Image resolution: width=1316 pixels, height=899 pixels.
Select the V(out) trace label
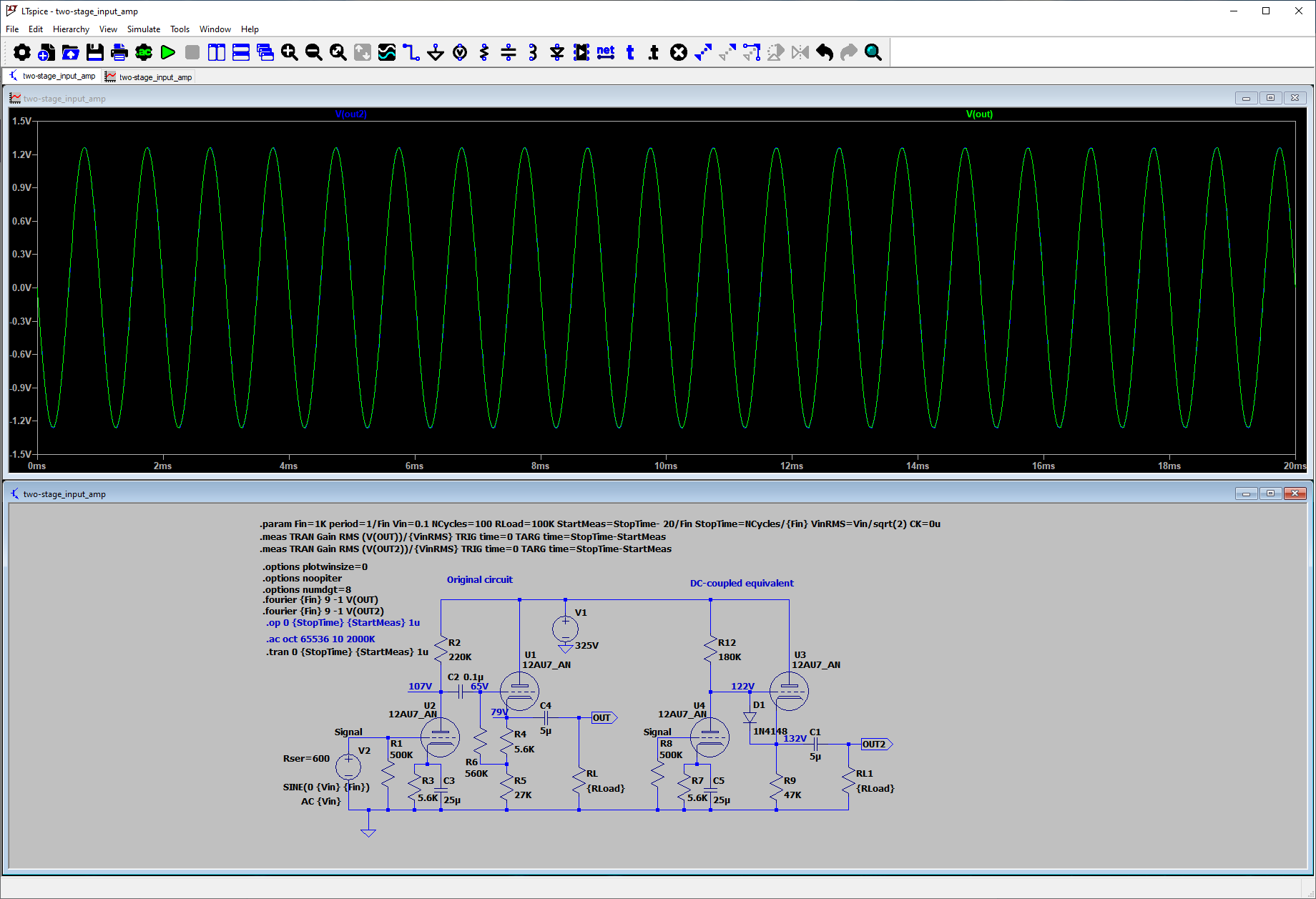coord(979,114)
